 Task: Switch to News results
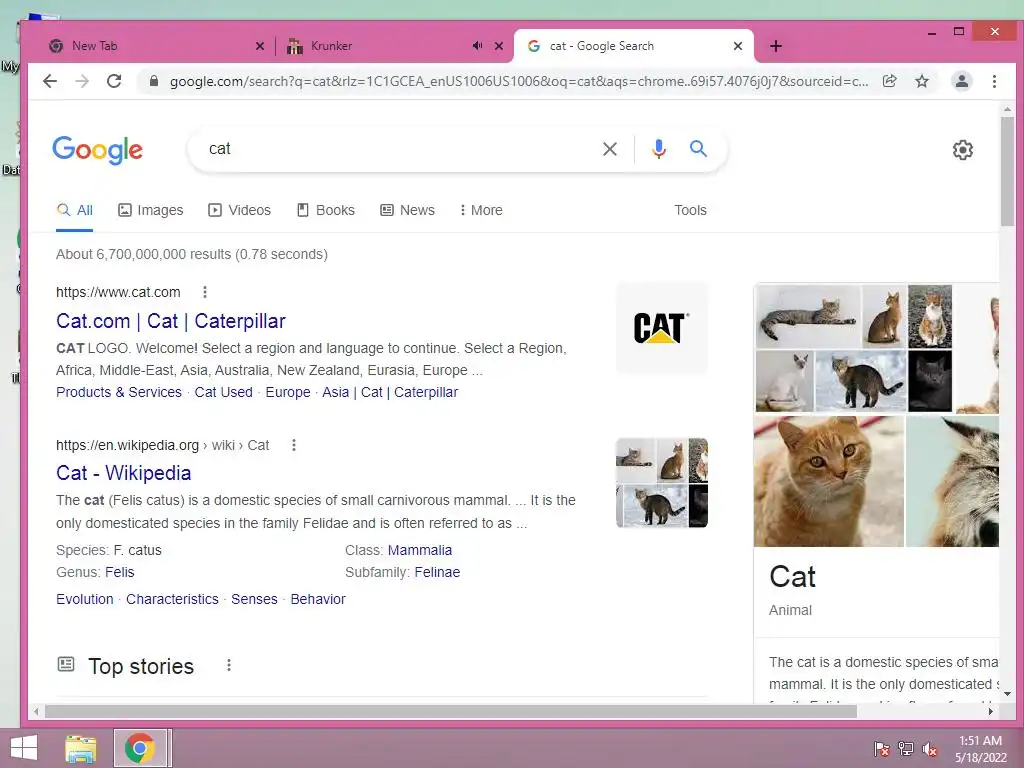[x=408, y=210]
